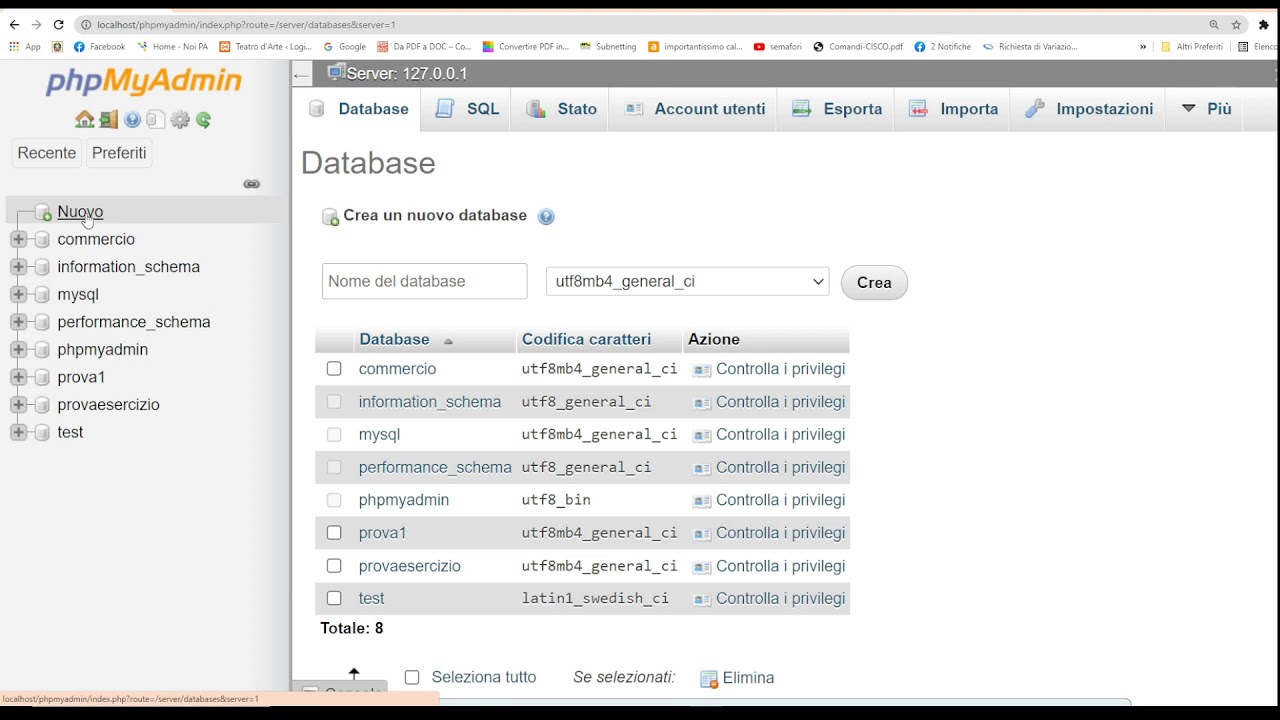
Task: Check the test row checkbox
Action: click(x=334, y=598)
